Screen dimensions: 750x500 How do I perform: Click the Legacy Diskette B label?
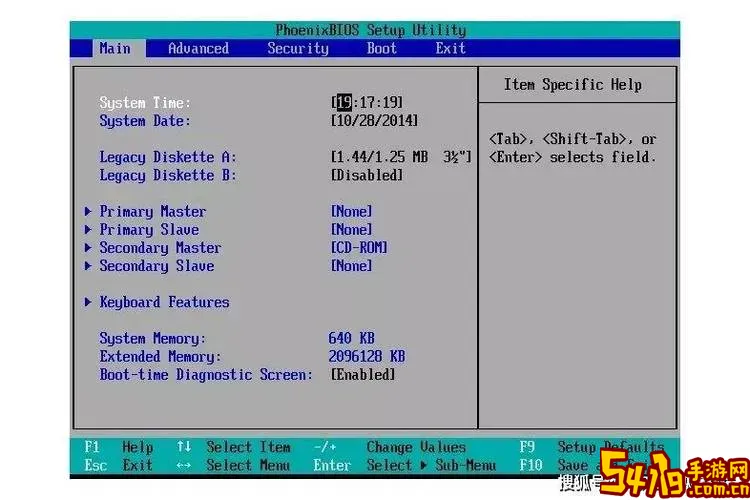(168, 176)
